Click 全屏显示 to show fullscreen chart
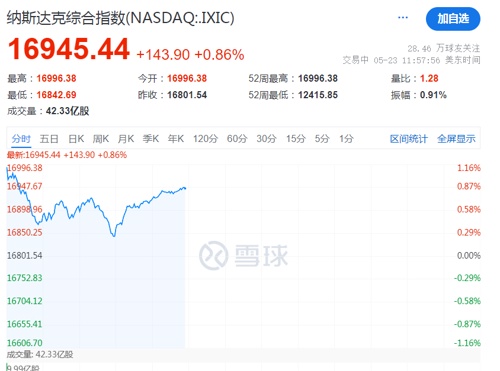The image size is (500, 371). pos(456,139)
